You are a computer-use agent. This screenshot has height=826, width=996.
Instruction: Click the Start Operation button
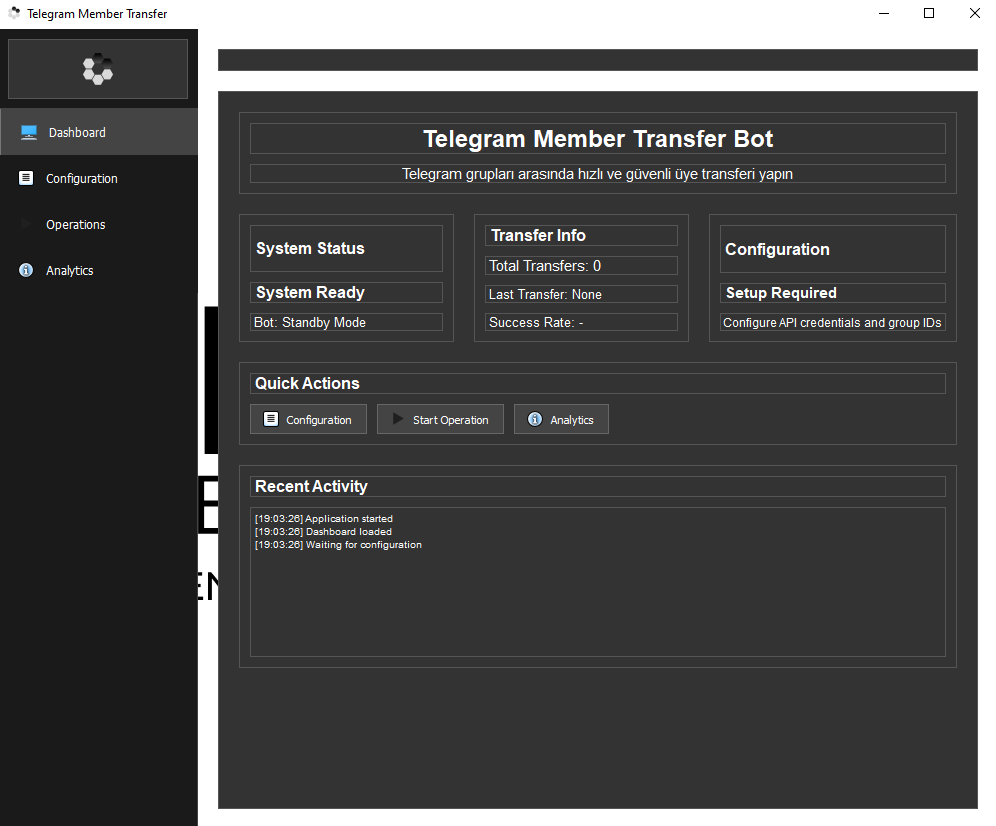[x=440, y=419]
